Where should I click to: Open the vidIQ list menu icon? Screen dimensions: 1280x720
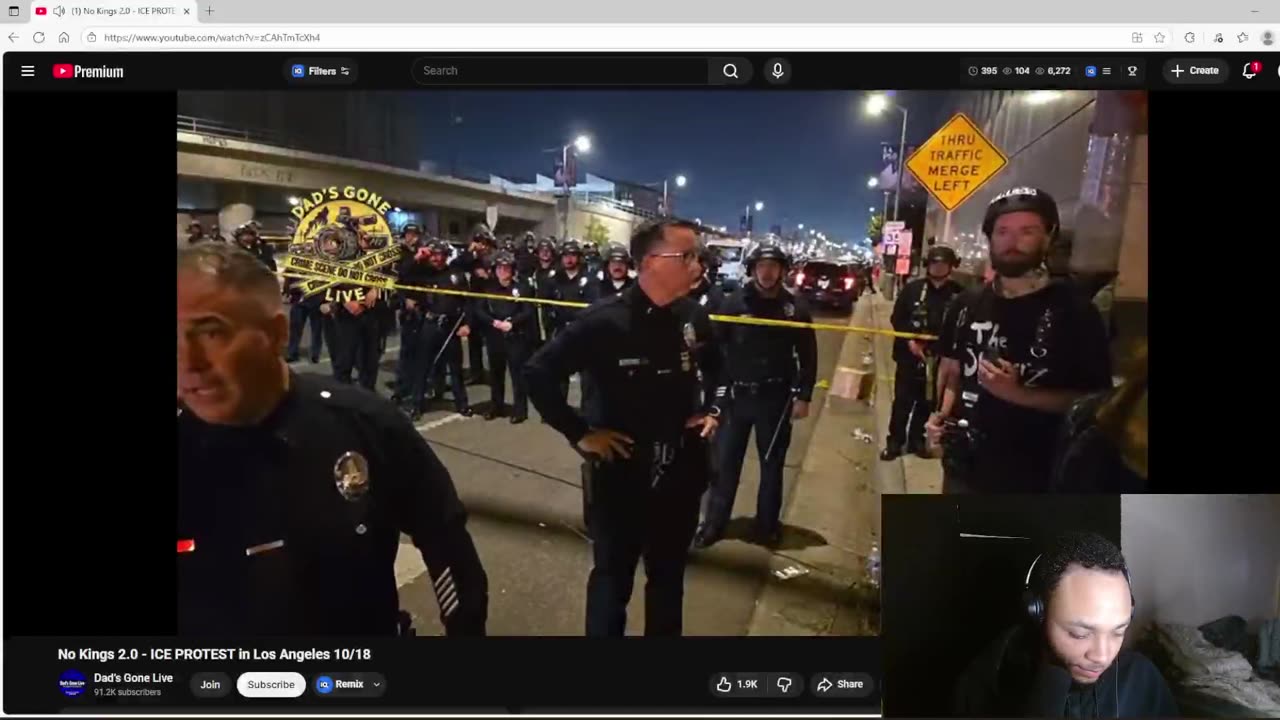coord(1106,71)
